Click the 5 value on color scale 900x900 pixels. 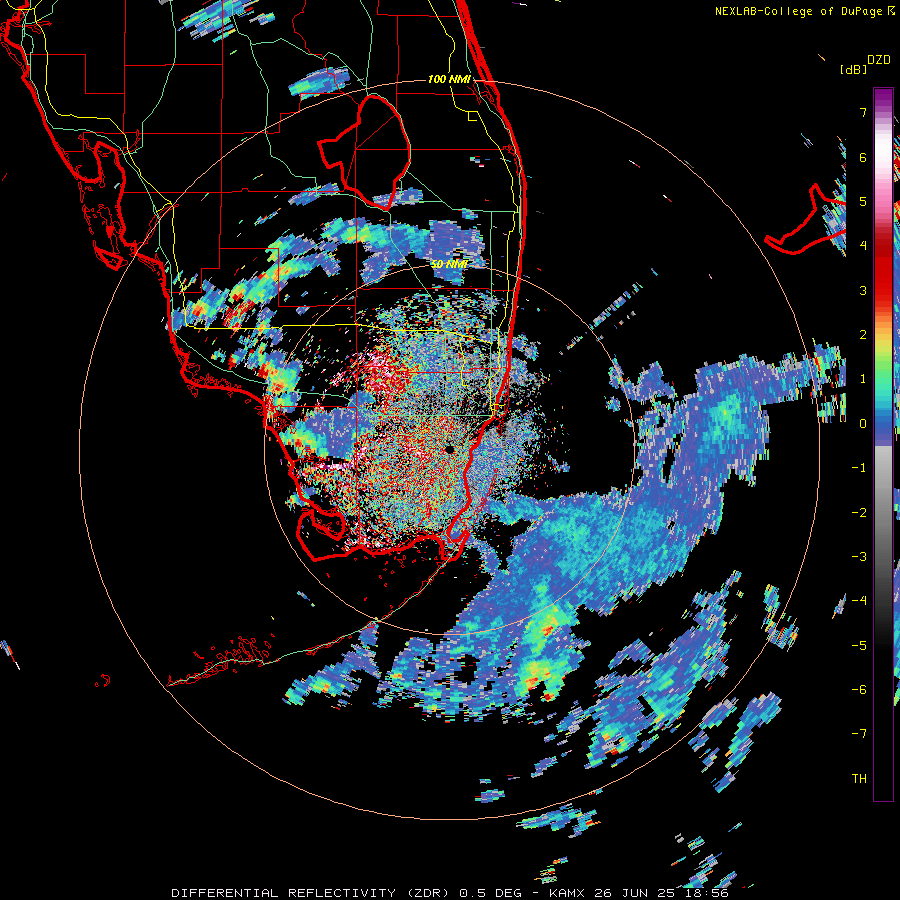pos(863,201)
